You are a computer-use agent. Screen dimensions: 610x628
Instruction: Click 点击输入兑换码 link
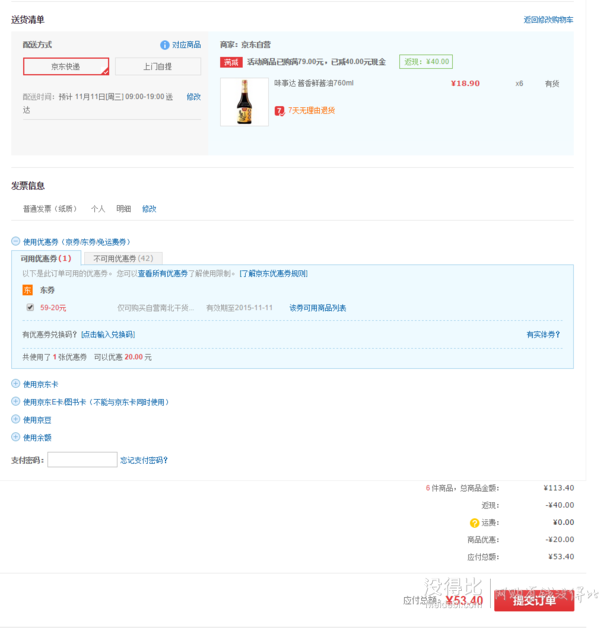coord(108,334)
